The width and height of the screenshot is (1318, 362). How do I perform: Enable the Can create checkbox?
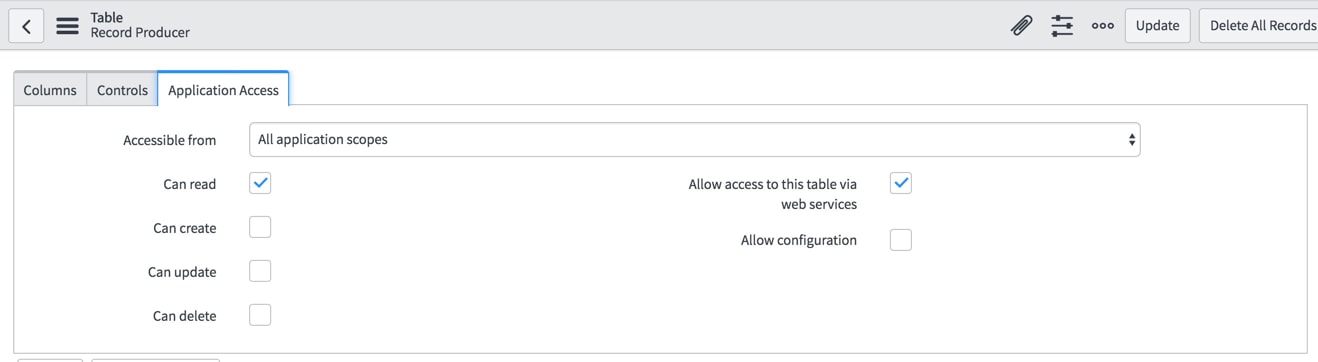tap(260, 227)
